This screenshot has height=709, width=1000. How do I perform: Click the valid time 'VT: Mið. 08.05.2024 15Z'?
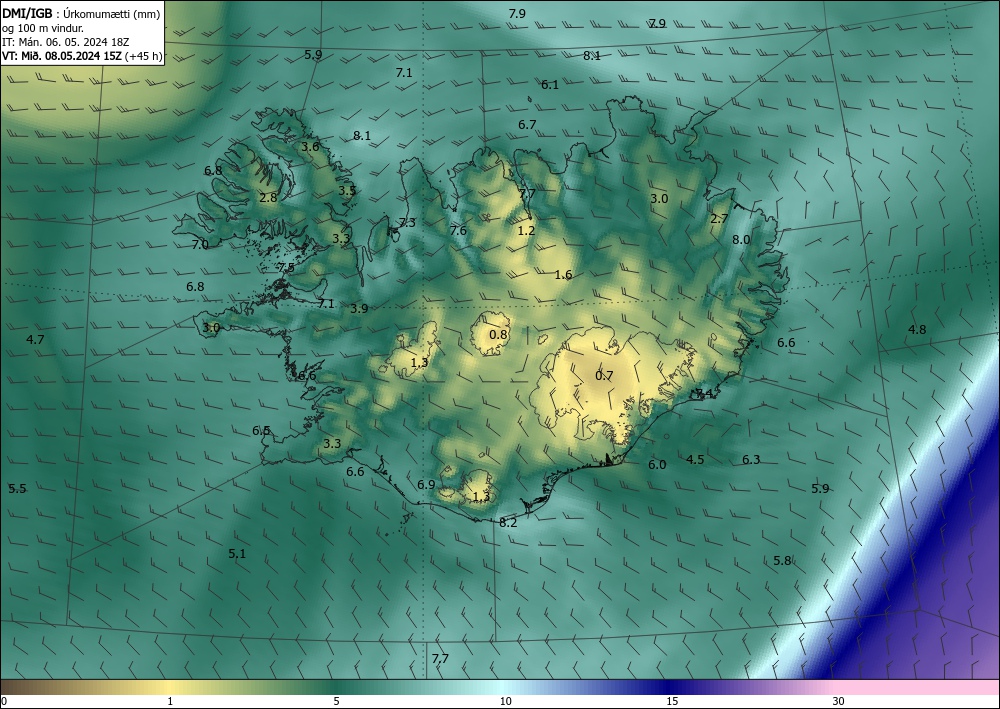[61, 56]
